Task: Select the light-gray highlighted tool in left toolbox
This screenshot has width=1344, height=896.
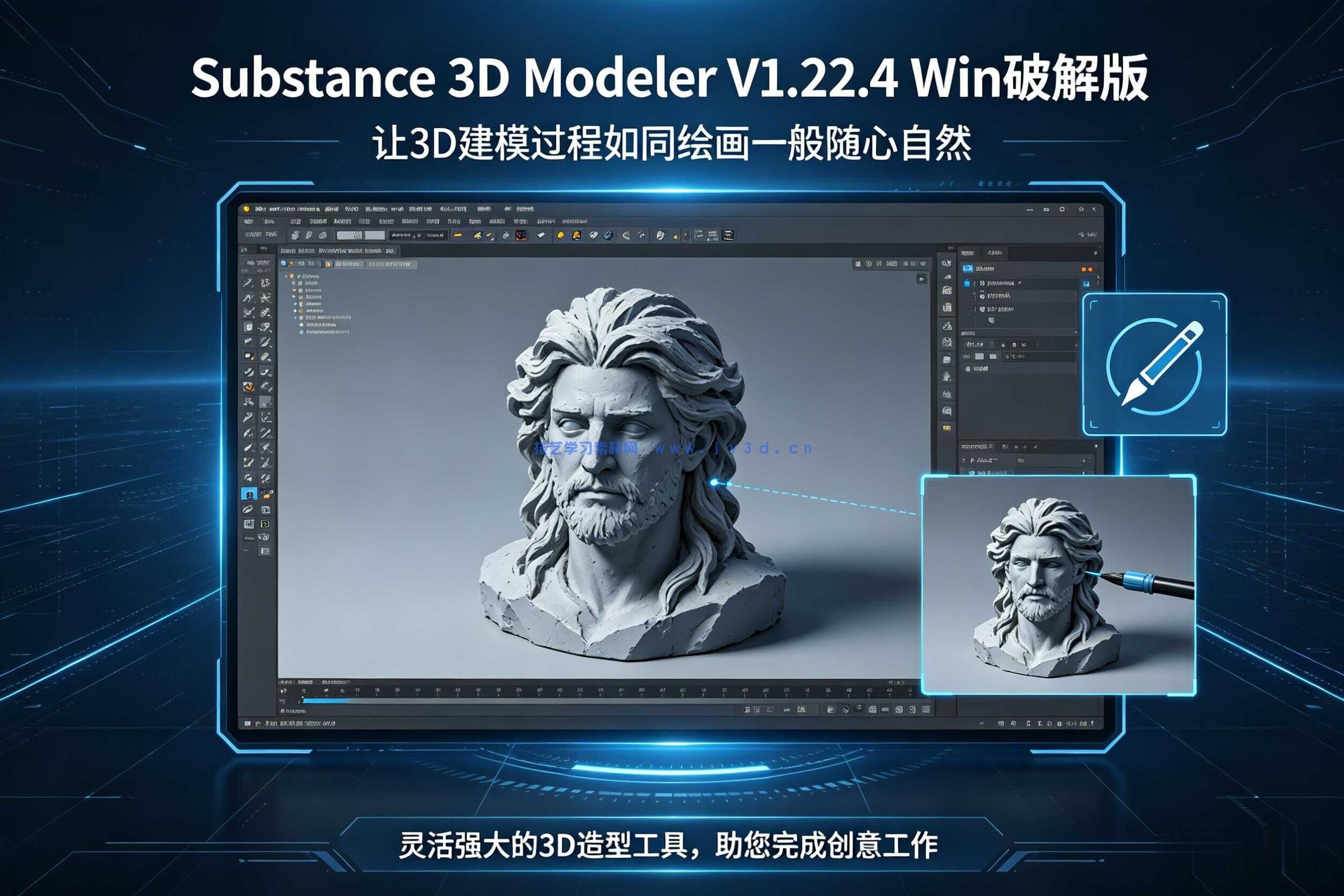Action: [x=266, y=401]
